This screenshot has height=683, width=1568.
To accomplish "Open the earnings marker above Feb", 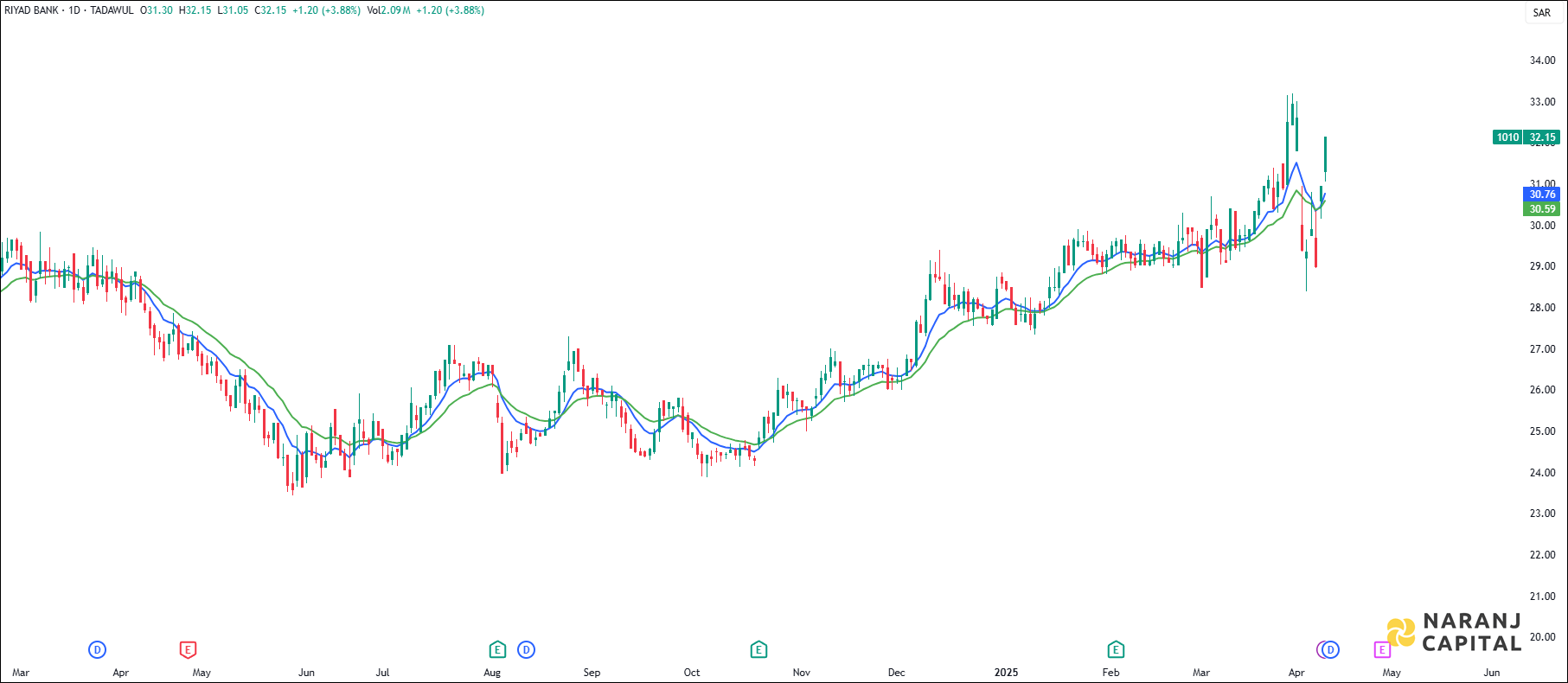I will pos(1116,649).
